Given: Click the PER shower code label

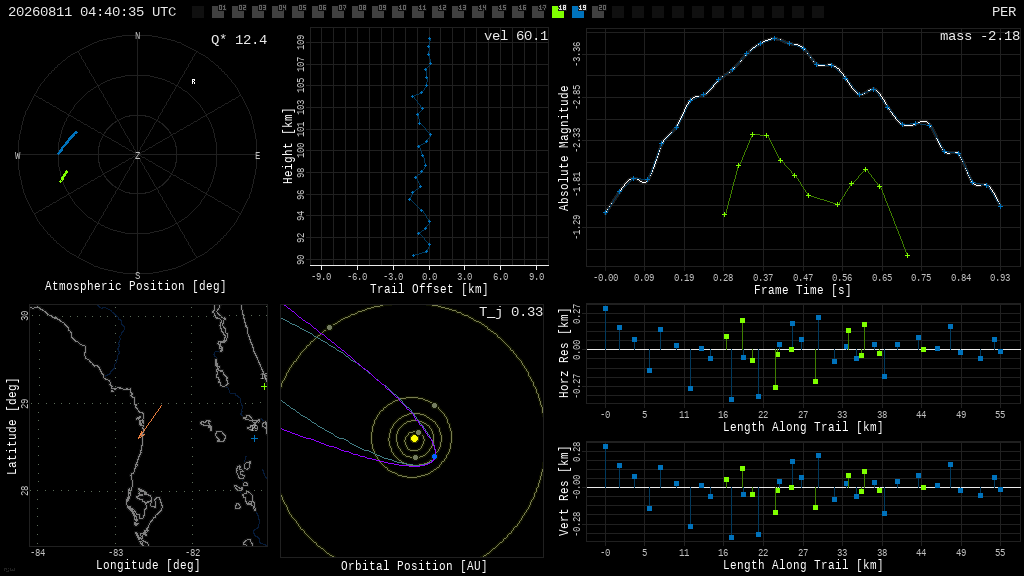Looking at the screenshot, I should point(1004,12).
